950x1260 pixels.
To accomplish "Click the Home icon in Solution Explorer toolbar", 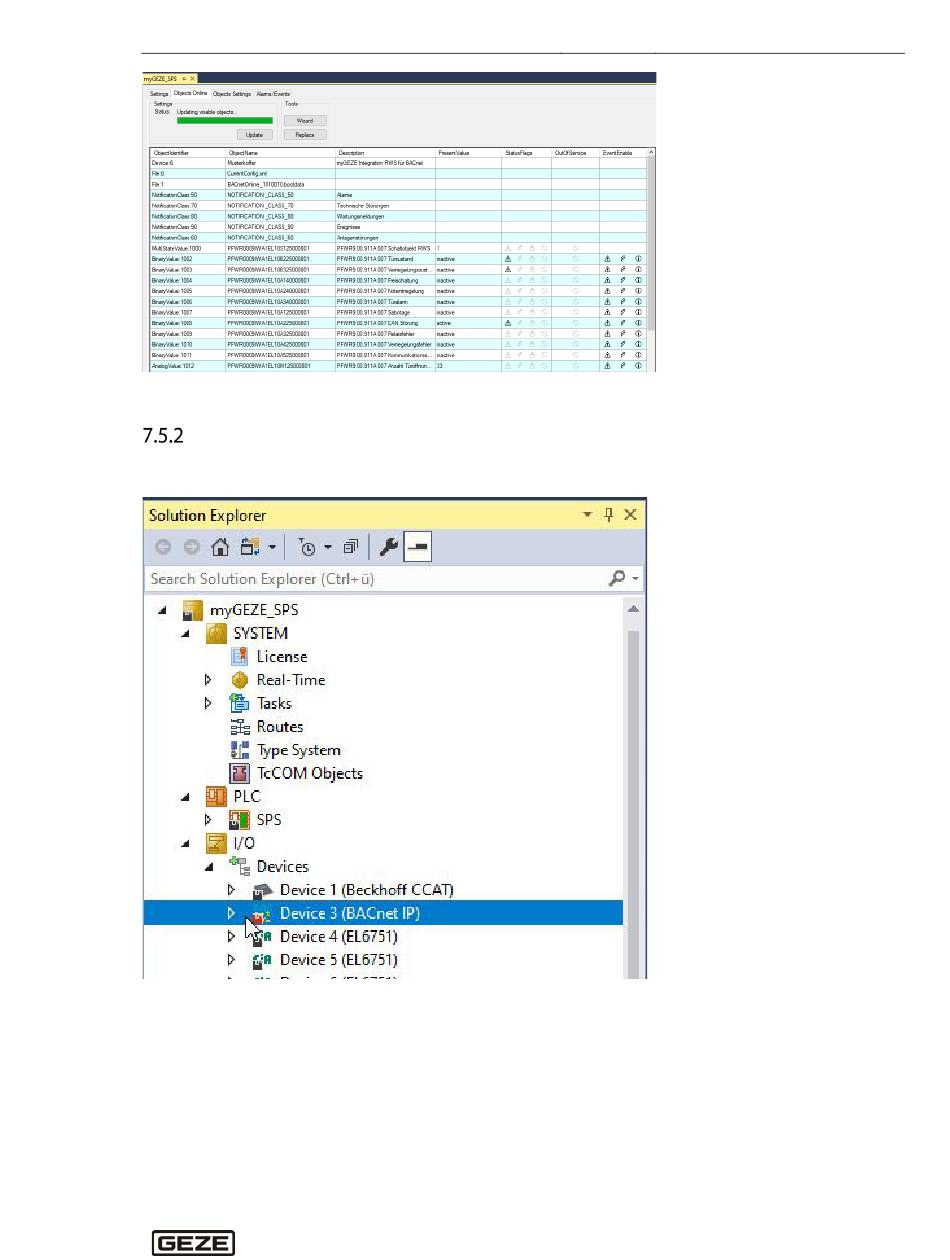I will click(x=220, y=547).
